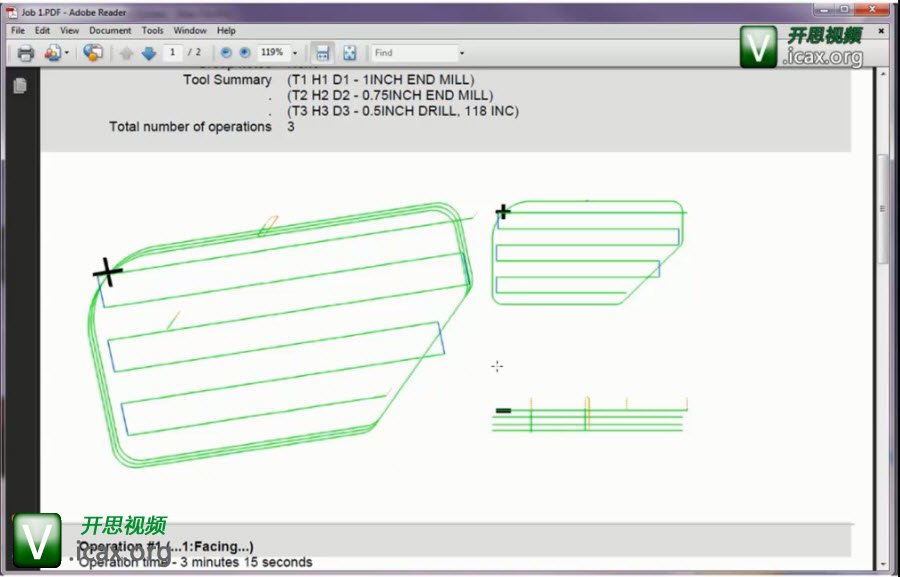Toggle the fit one full page view
Image resolution: width=900 pixels, height=577 pixels.
tap(350, 53)
